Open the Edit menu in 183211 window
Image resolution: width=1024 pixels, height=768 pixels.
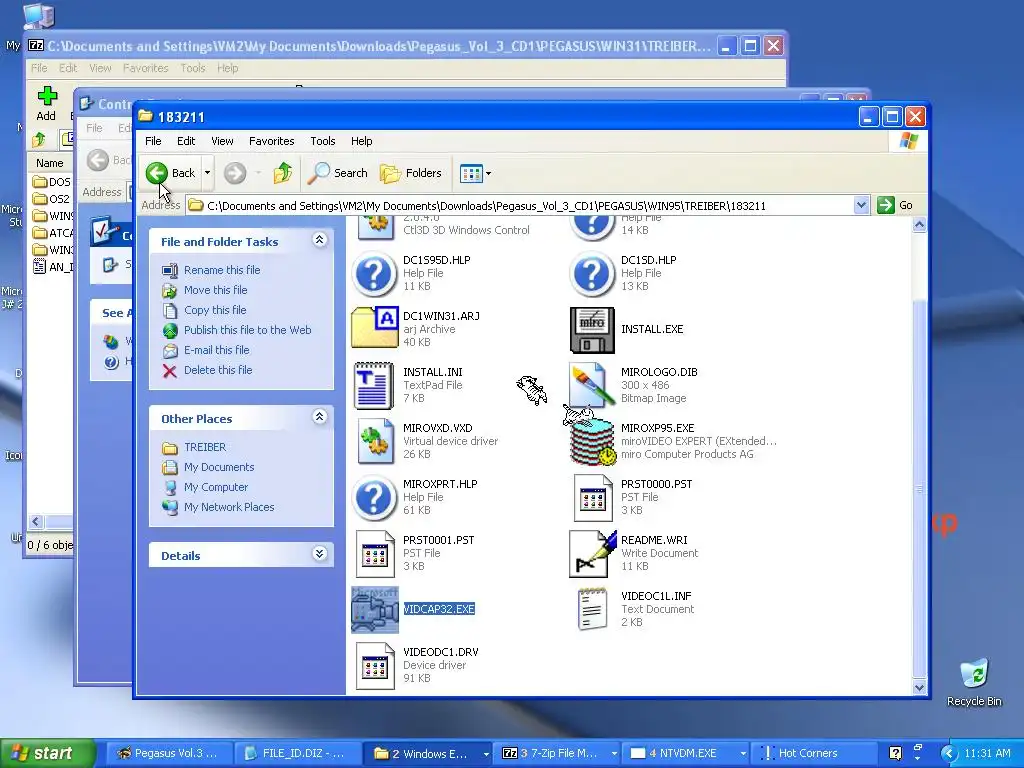coord(186,141)
